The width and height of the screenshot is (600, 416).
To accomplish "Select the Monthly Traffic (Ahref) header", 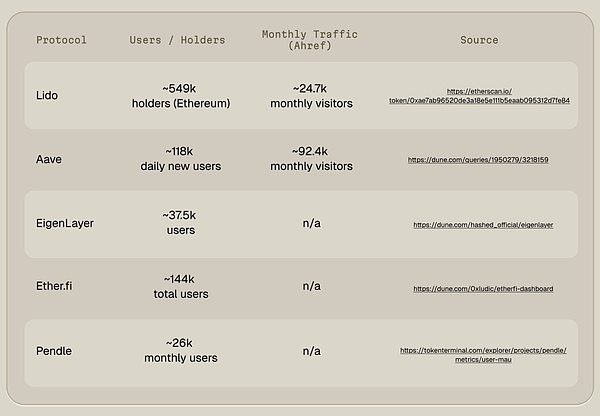I will (311, 40).
